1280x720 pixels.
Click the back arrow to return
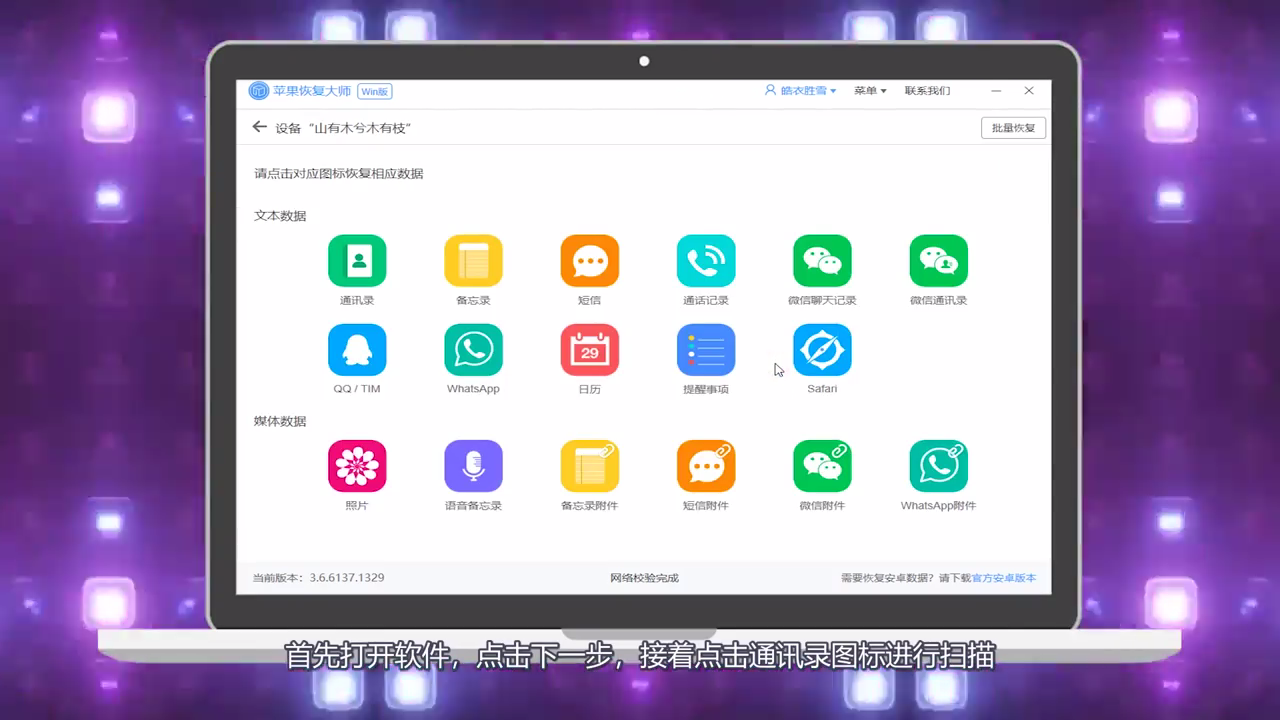pos(259,127)
